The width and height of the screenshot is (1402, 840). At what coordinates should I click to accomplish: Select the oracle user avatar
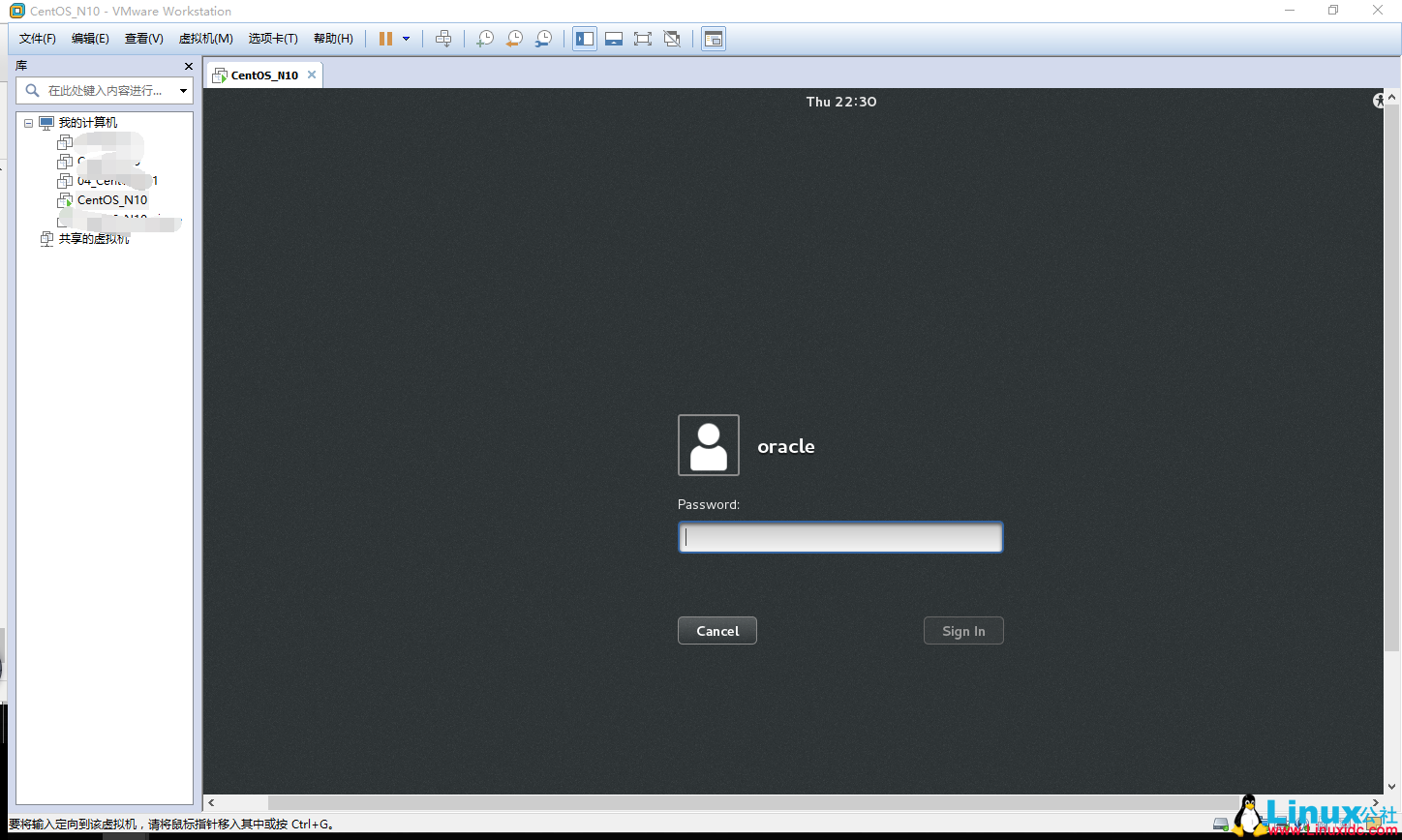[708, 445]
